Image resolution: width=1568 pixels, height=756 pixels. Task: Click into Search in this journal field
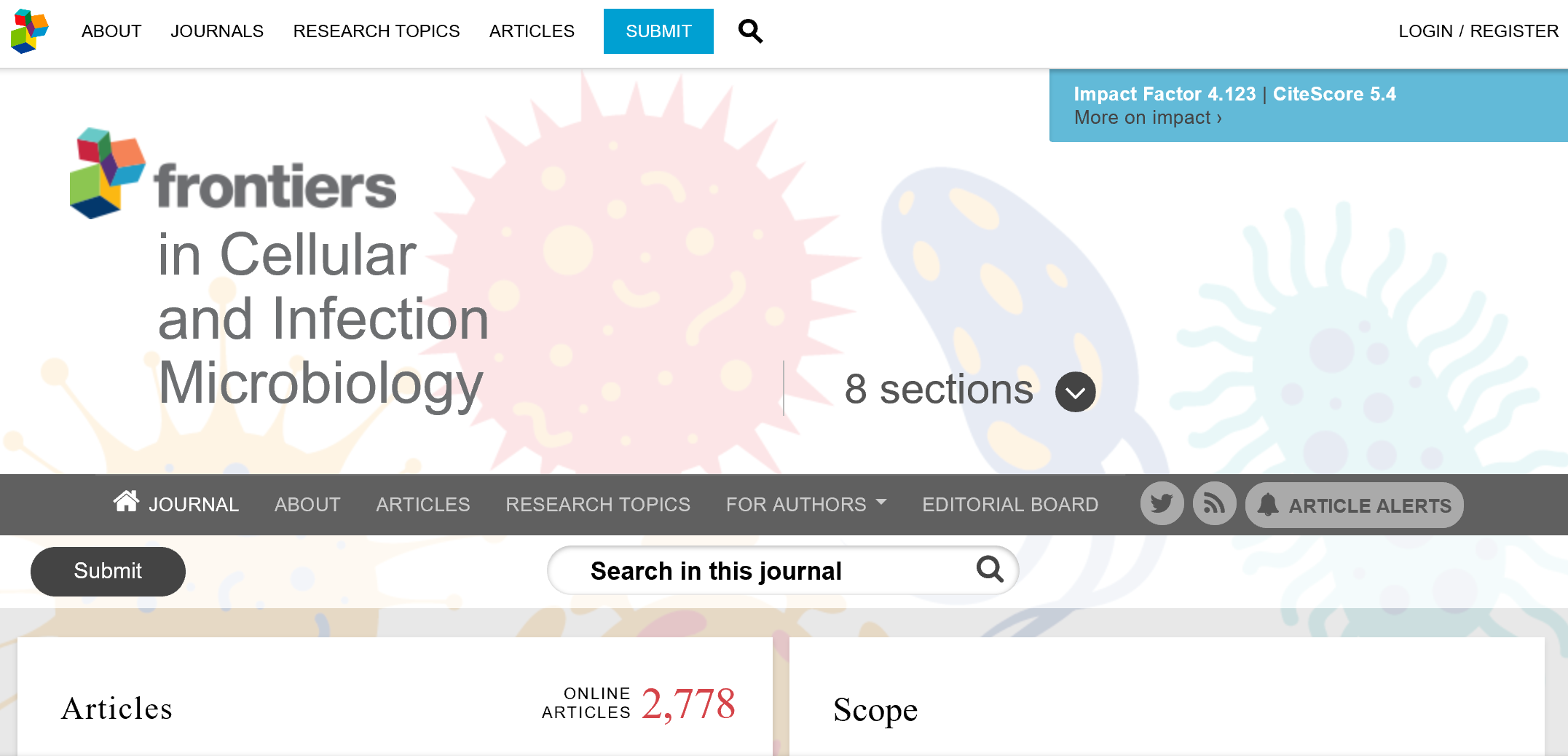pyautogui.click(x=765, y=571)
